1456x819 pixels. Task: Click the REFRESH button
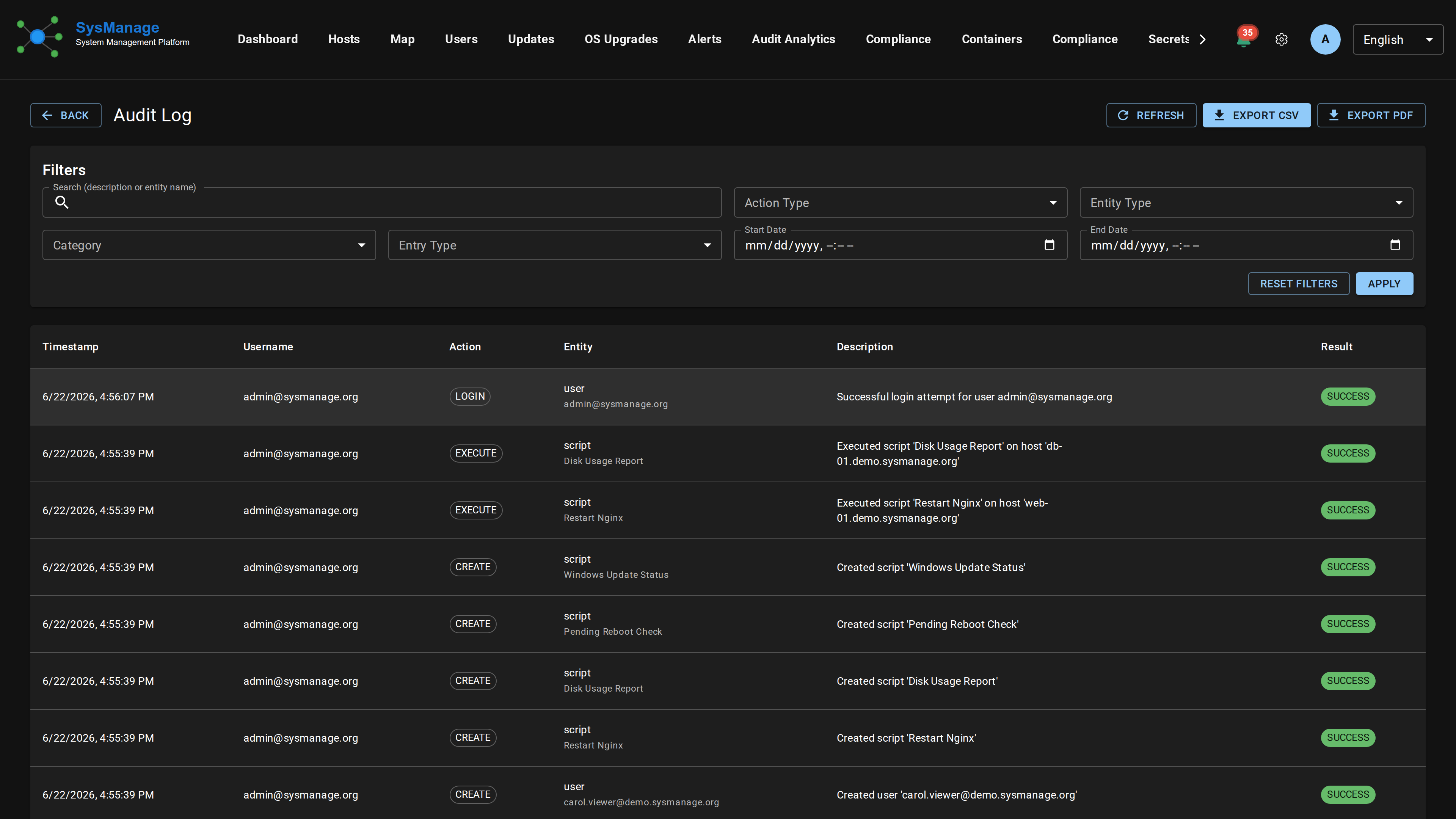1151,115
